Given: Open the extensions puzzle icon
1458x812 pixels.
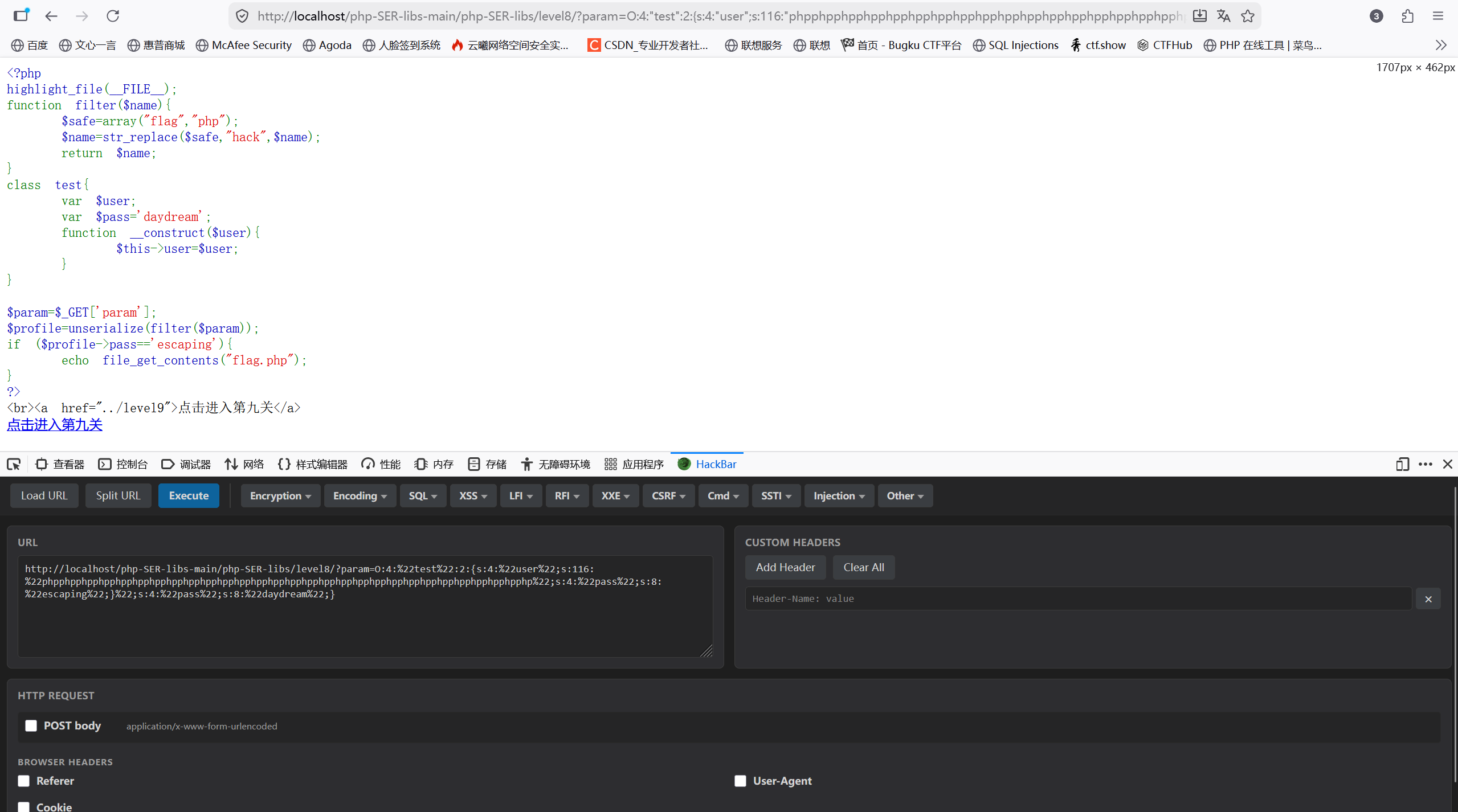Looking at the screenshot, I should click(1407, 16).
